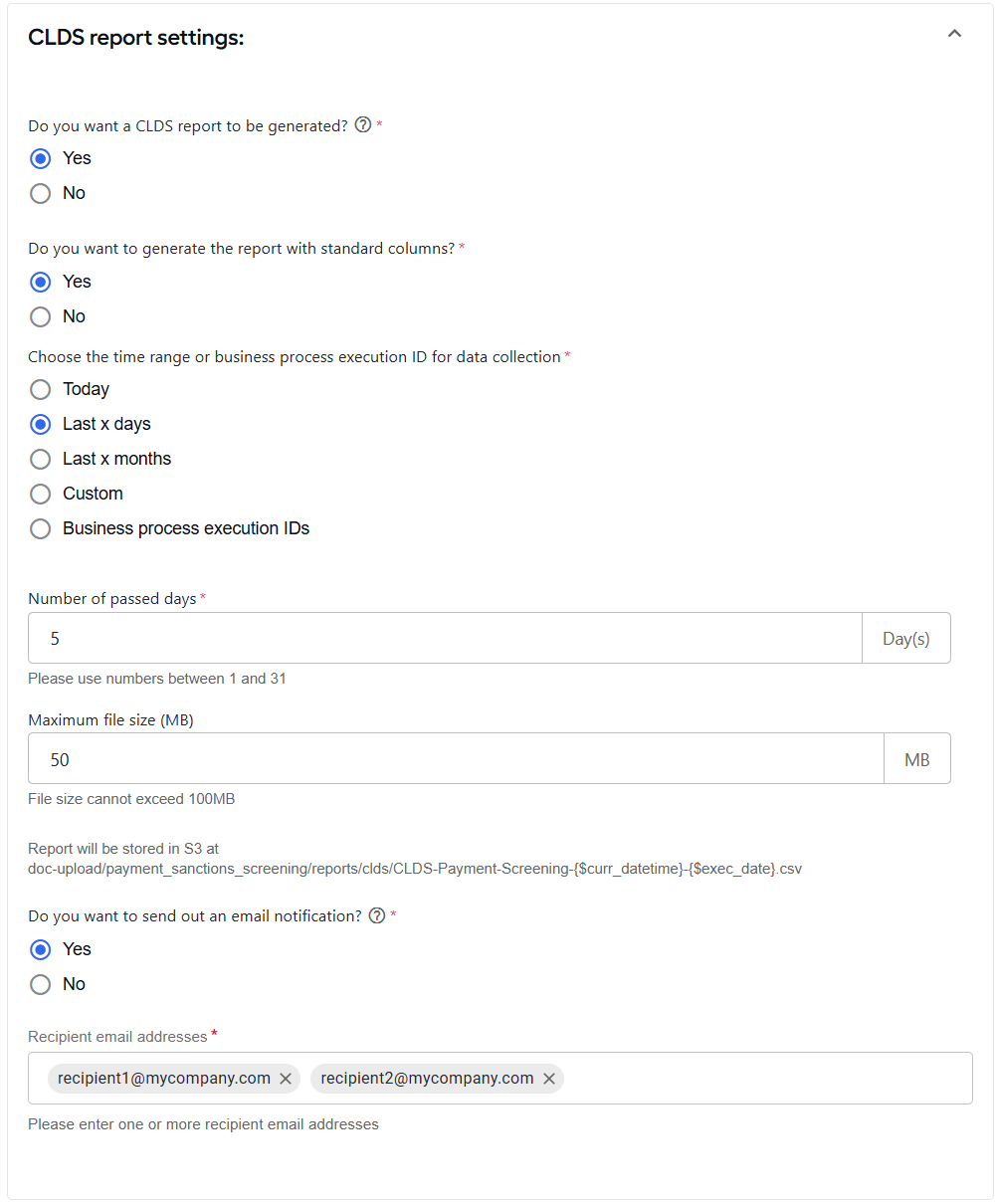Collapse the CLDS report settings section
Viewport: 996px width, 1204px height.
pyautogui.click(x=954, y=34)
